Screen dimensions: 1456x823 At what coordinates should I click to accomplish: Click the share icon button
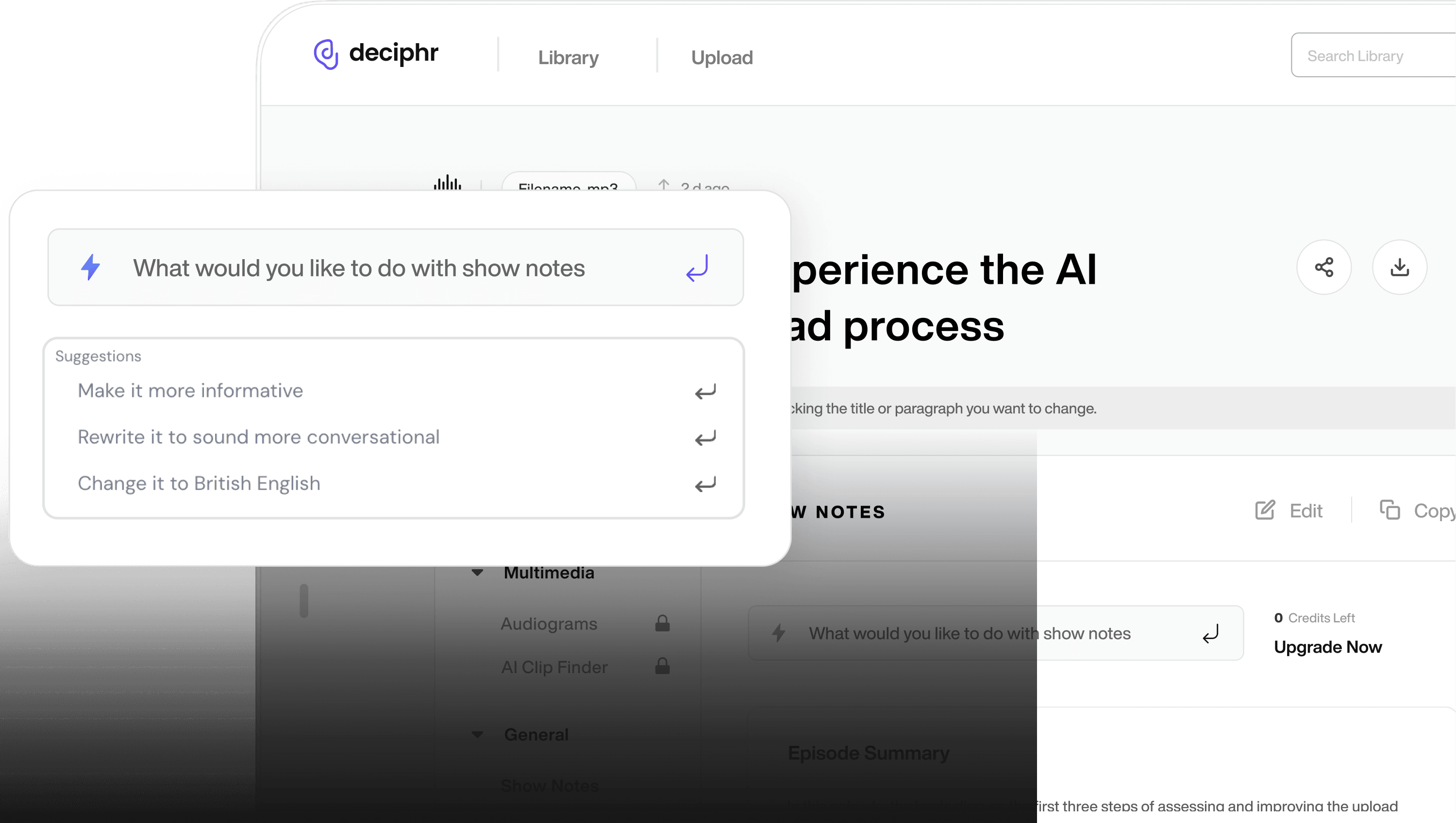(x=1323, y=267)
